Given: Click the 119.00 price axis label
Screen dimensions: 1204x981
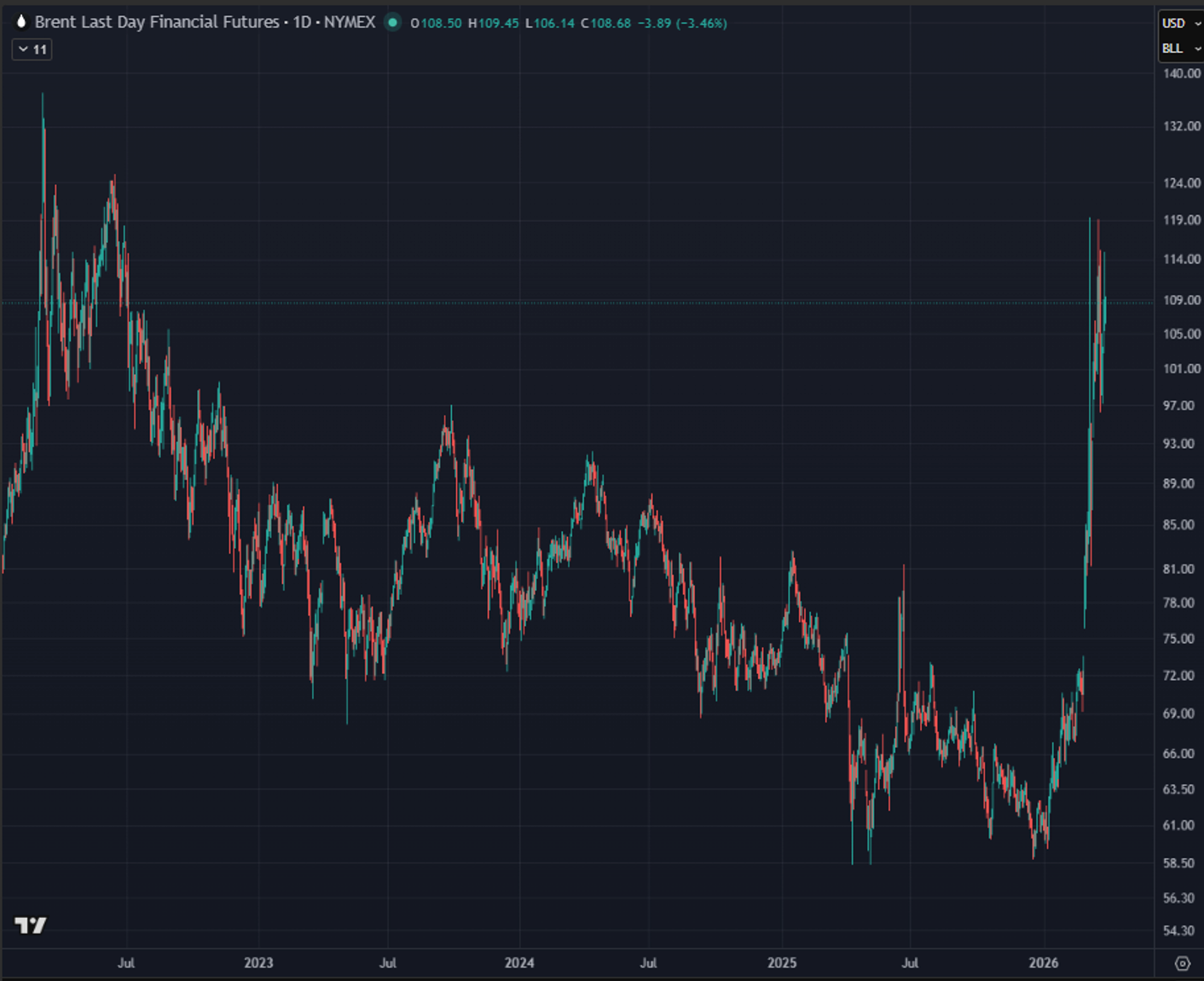Looking at the screenshot, I should coord(1182,220).
